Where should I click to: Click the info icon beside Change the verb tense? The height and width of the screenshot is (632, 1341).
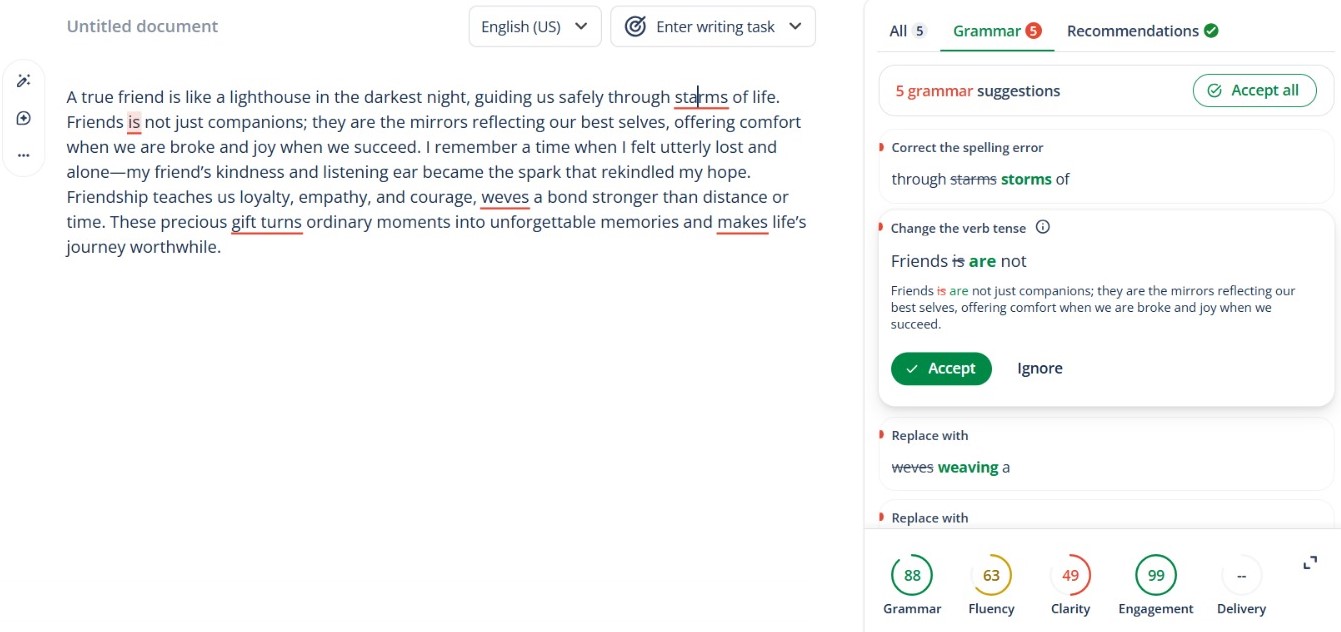pos(1043,227)
